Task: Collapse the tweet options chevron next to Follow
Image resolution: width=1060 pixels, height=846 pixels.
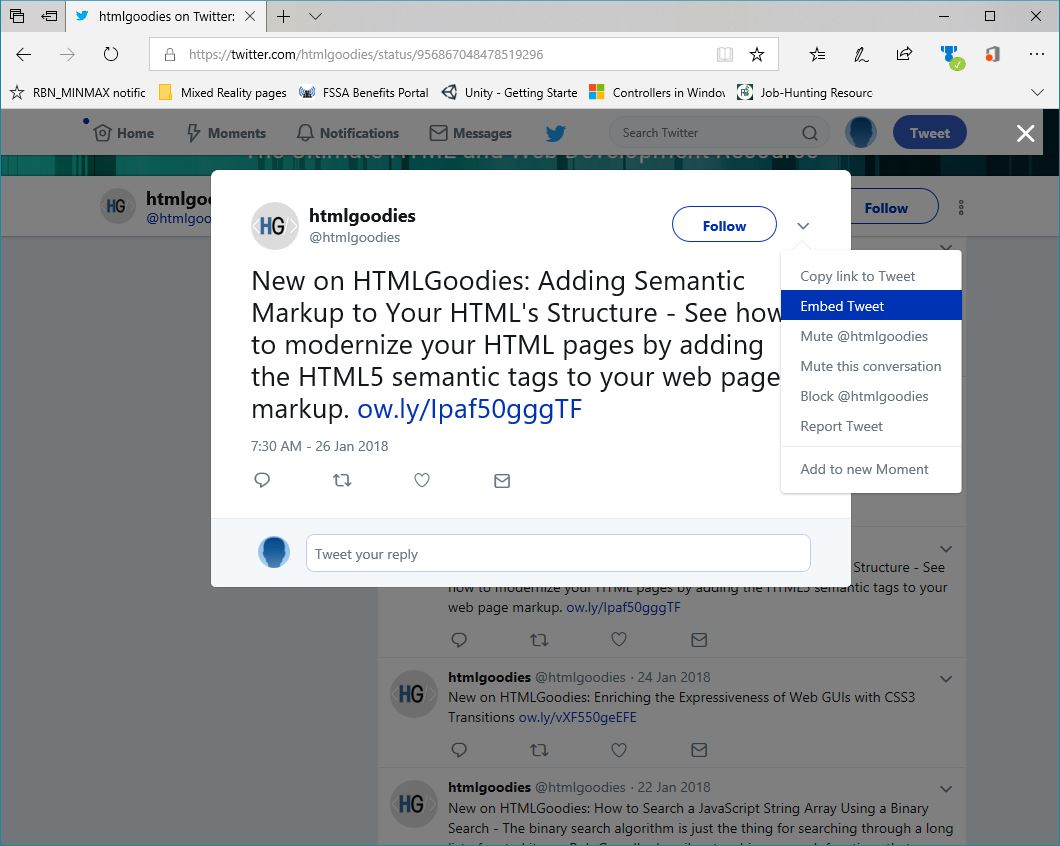Action: coord(803,226)
